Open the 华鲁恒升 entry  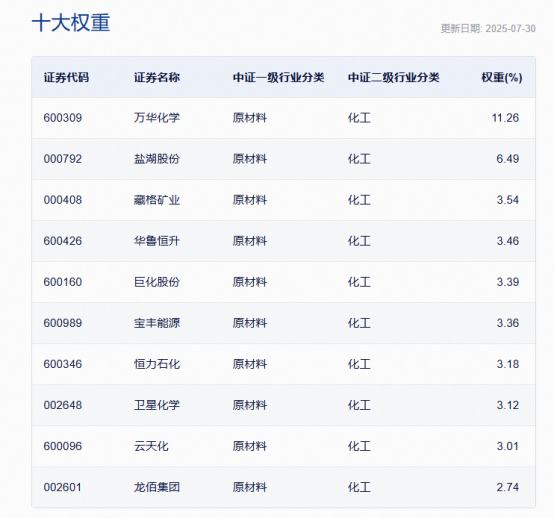coord(157,241)
